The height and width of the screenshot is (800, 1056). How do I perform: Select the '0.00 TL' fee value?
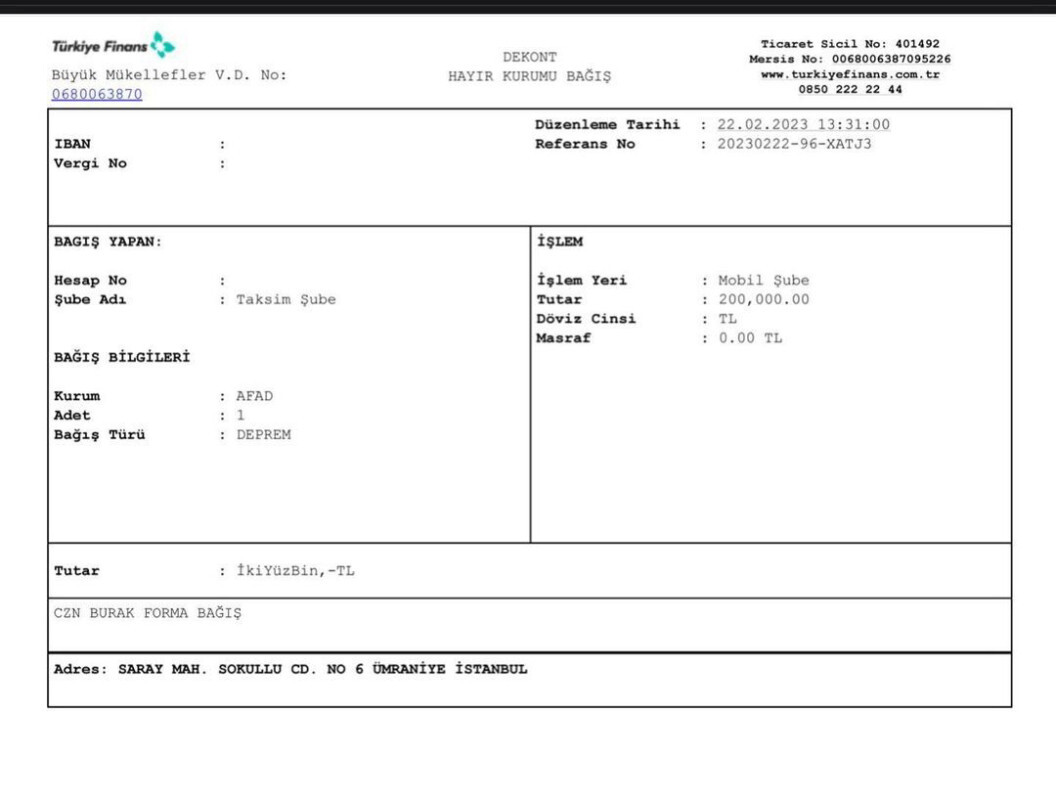click(x=750, y=338)
